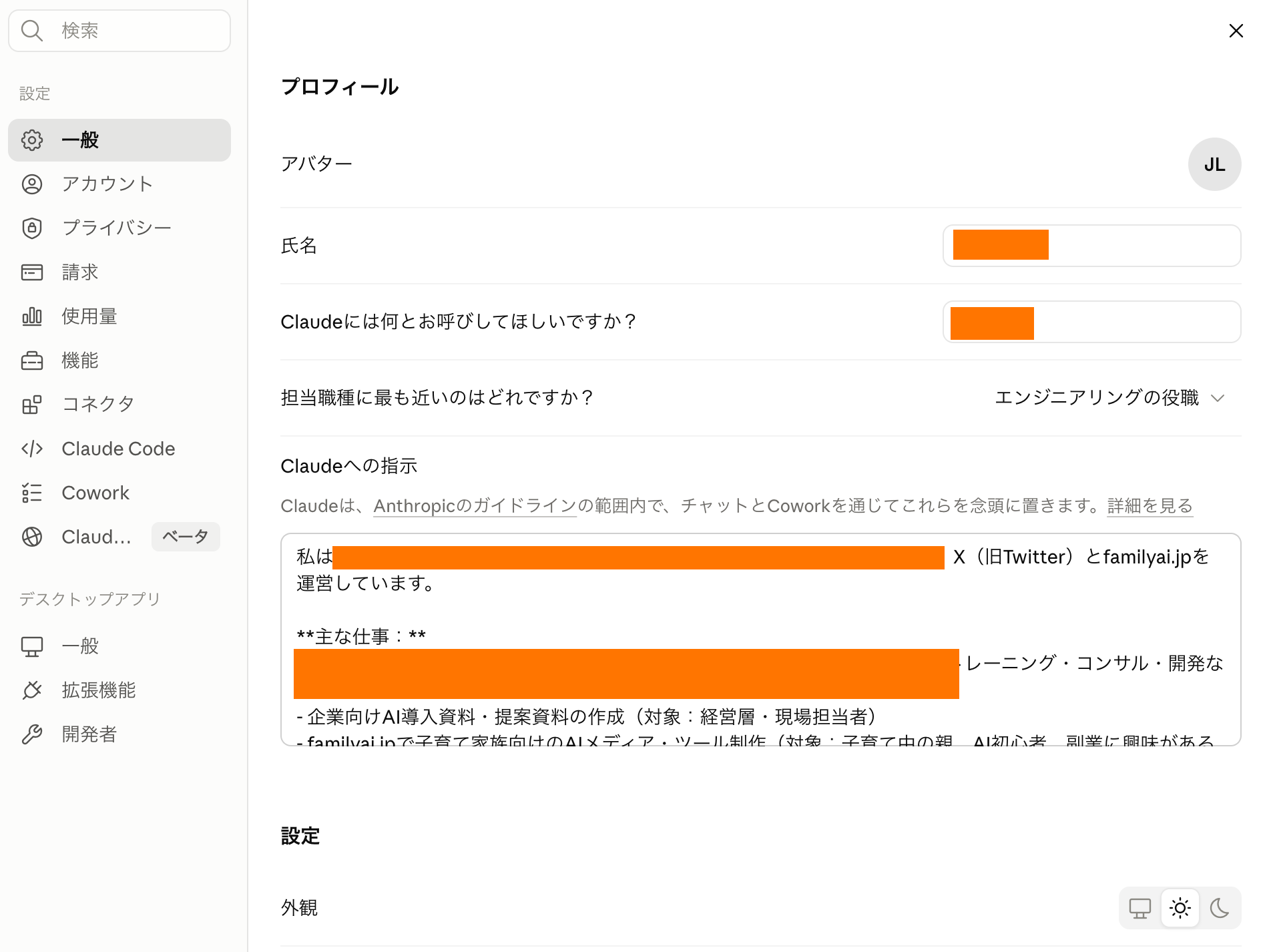Viewport: 1267px width, 952px height.
Task: Click the デスクトップアプリ section label
Action: point(90,599)
